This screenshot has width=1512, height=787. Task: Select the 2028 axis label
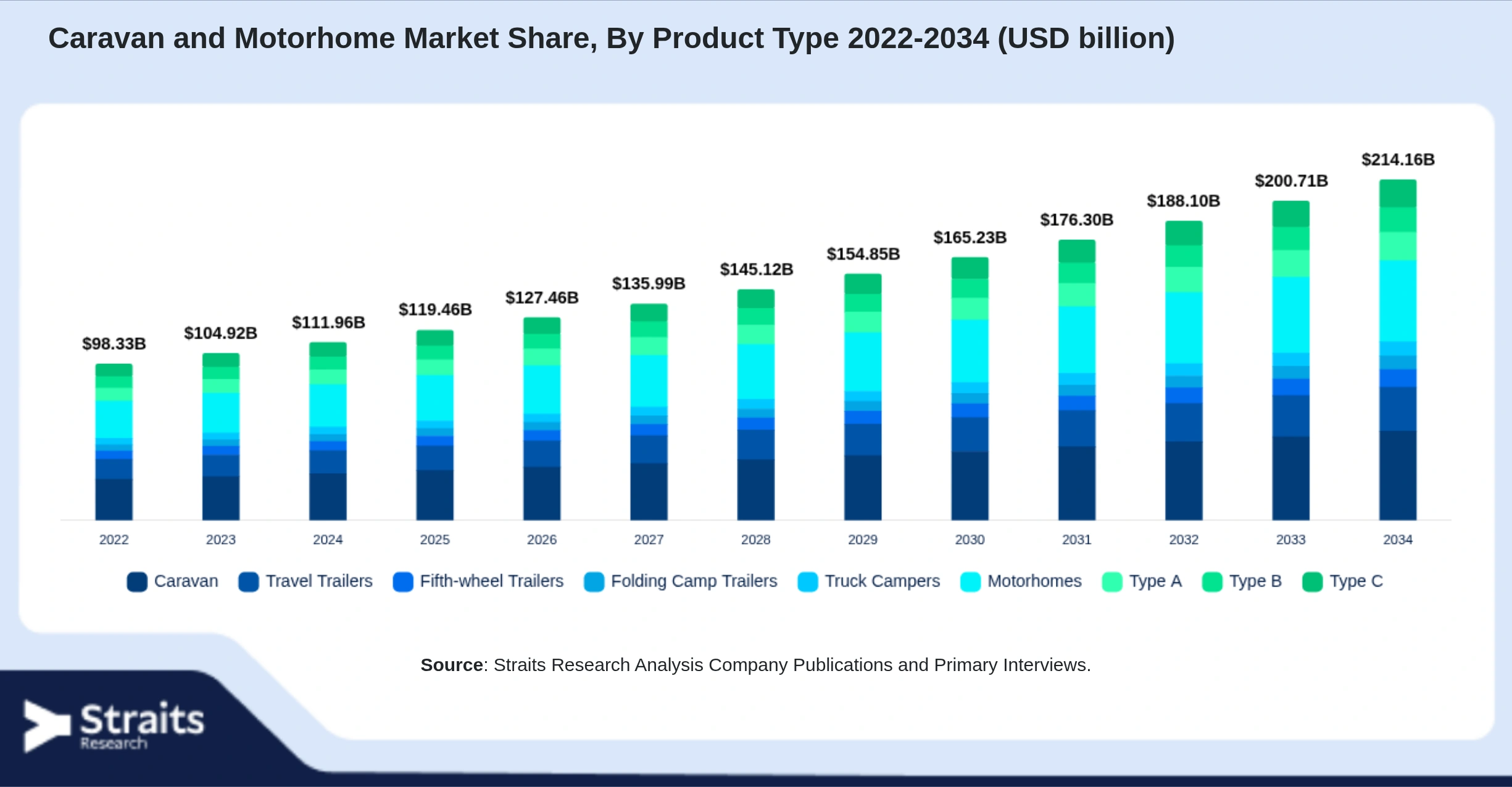tap(756, 540)
